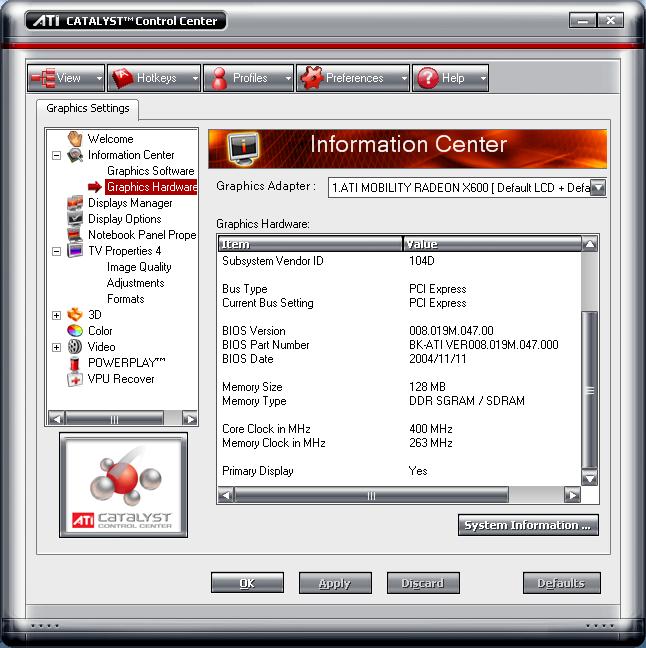The height and width of the screenshot is (648, 646).
Task: Click the Discard button
Action: (x=423, y=583)
